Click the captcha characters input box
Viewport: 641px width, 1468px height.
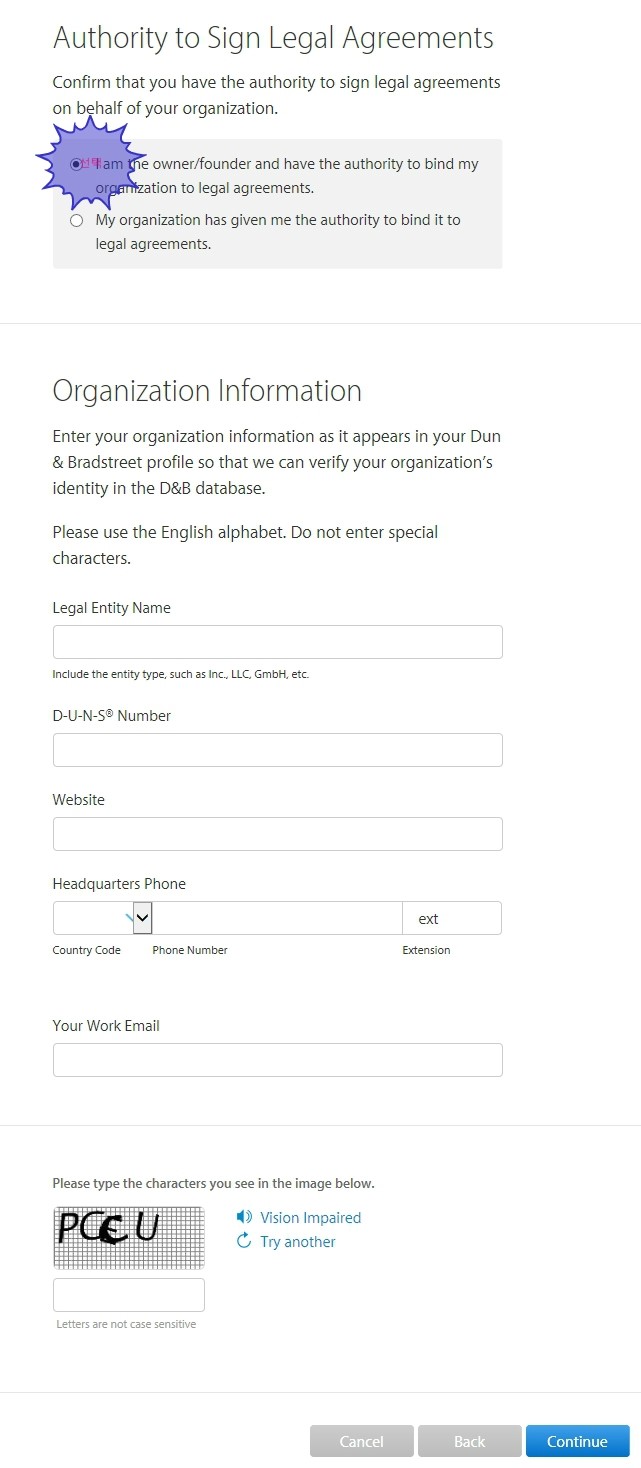pyautogui.click(x=129, y=1295)
